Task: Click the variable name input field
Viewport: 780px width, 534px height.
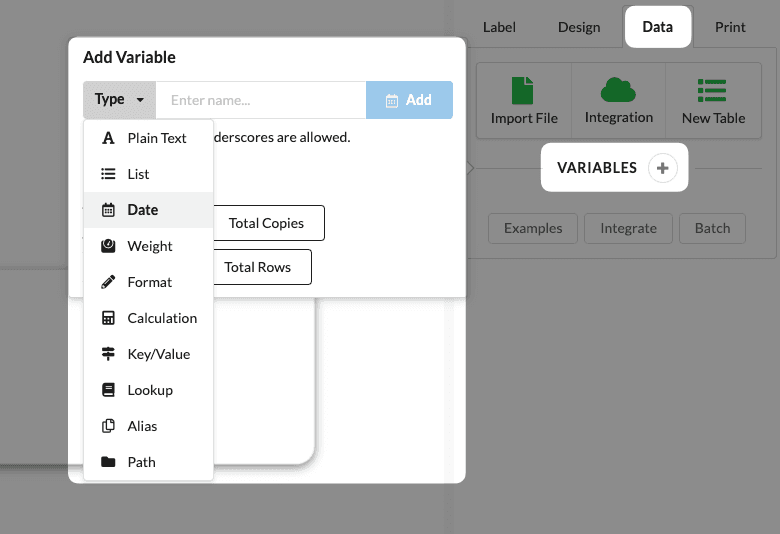Action: (x=260, y=100)
